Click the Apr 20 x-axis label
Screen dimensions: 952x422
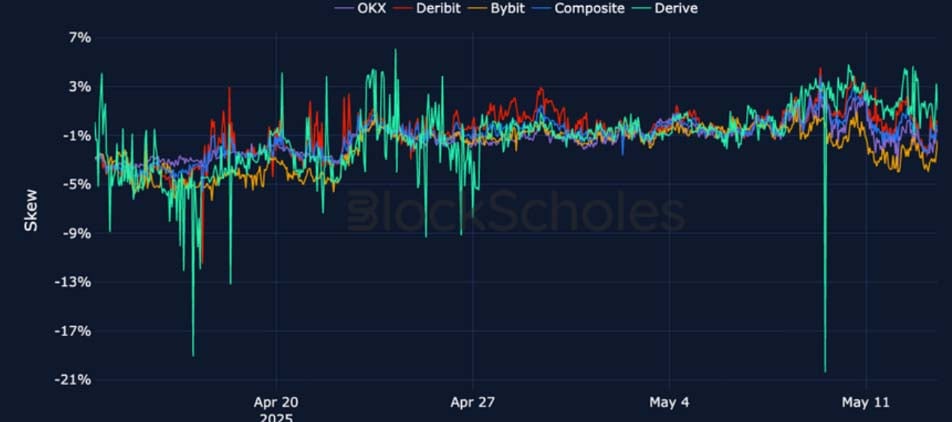276,402
